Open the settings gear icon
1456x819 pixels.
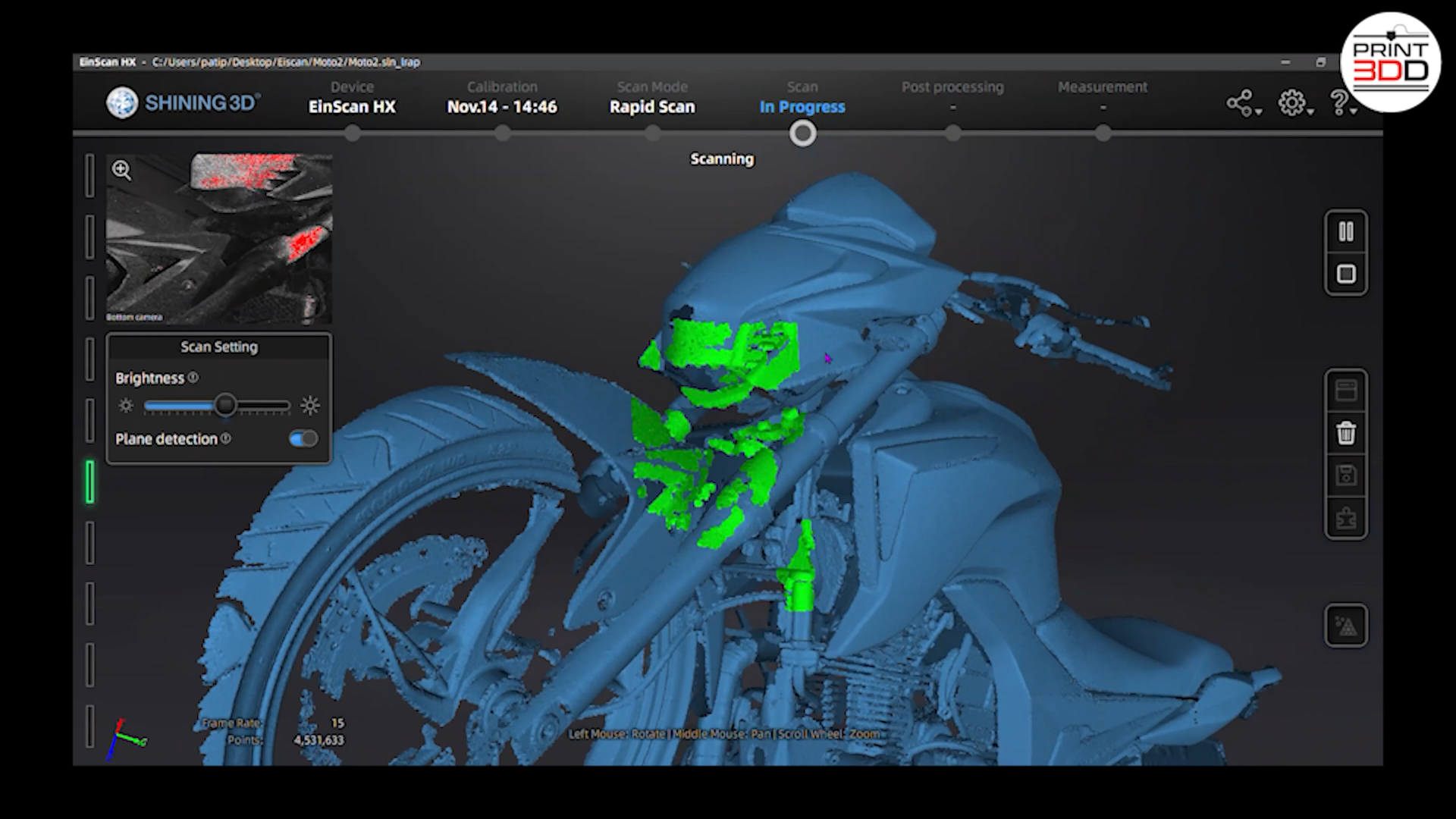[x=1291, y=102]
